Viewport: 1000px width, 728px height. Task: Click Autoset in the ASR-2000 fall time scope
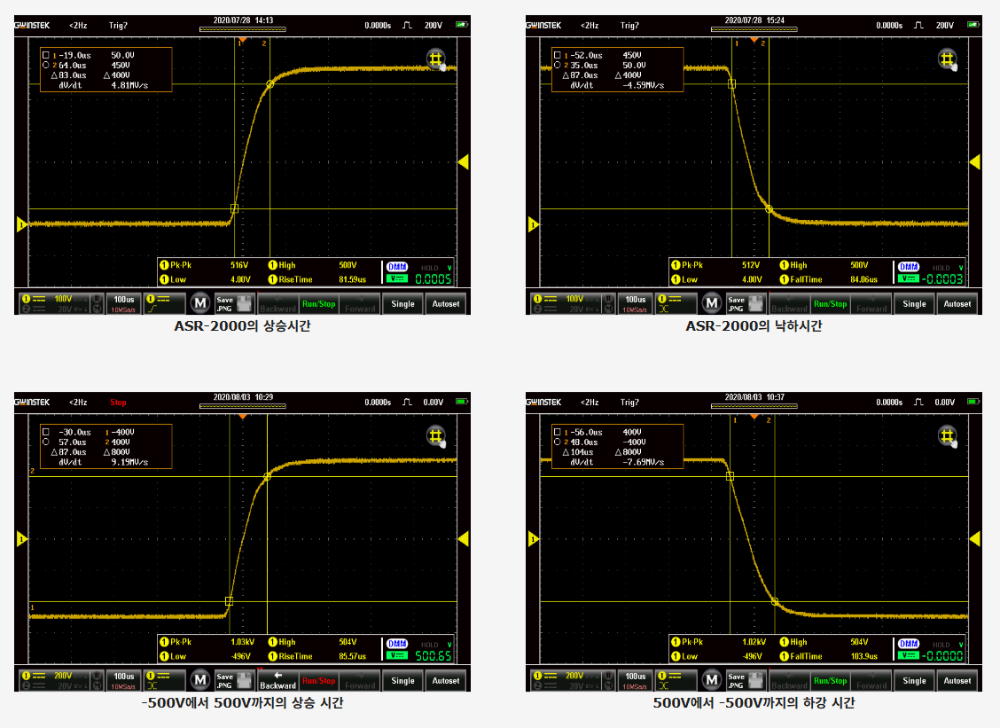tap(957, 304)
